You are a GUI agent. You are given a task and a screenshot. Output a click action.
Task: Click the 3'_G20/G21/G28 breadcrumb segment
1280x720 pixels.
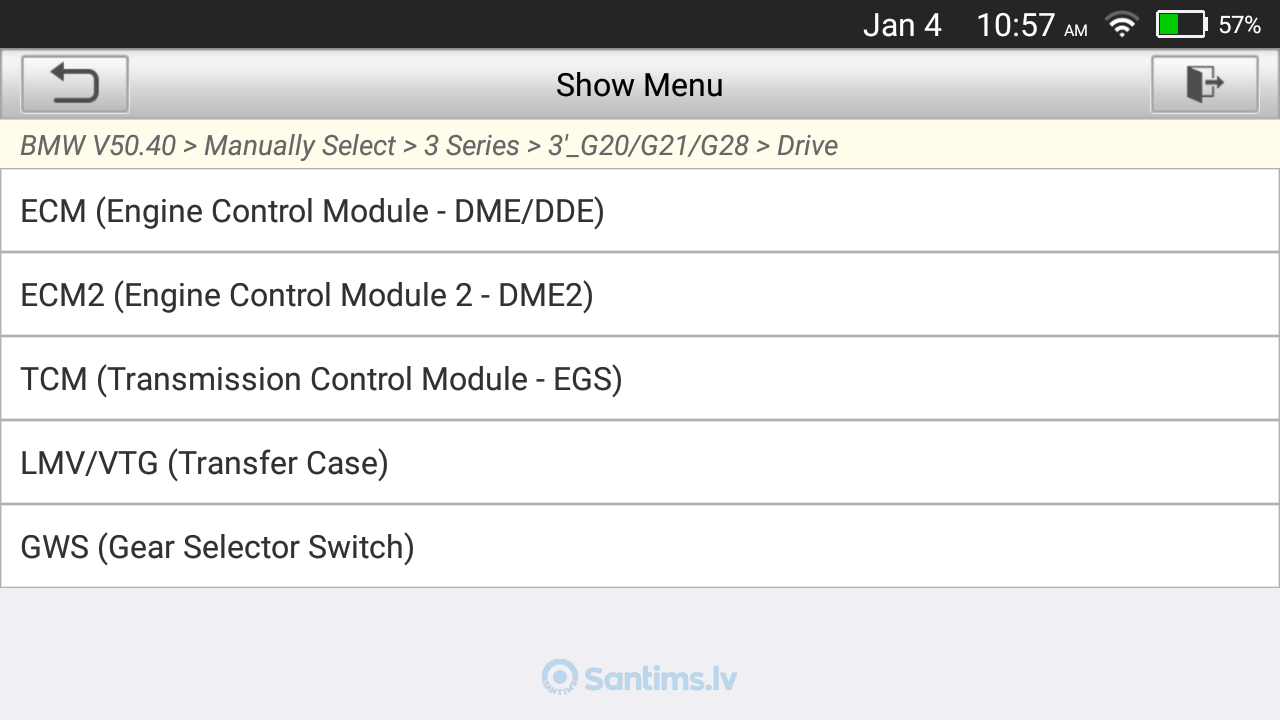click(x=648, y=146)
